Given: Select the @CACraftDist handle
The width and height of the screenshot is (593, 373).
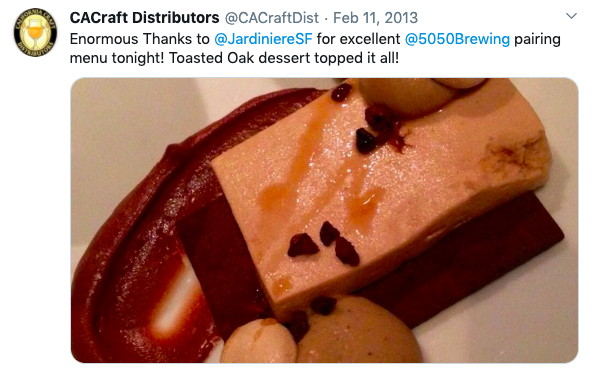Looking at the screenshot, I should click(x=272, y=18).
